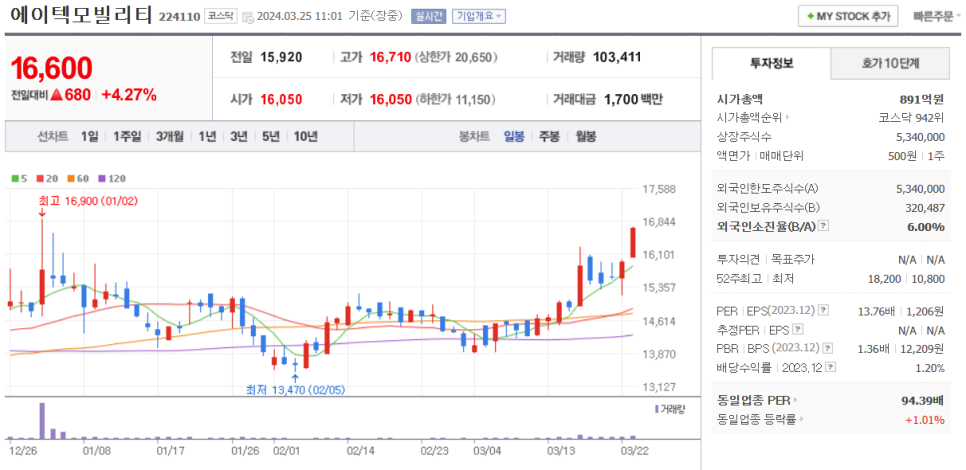Click the stock code 224110

[179, 17]
